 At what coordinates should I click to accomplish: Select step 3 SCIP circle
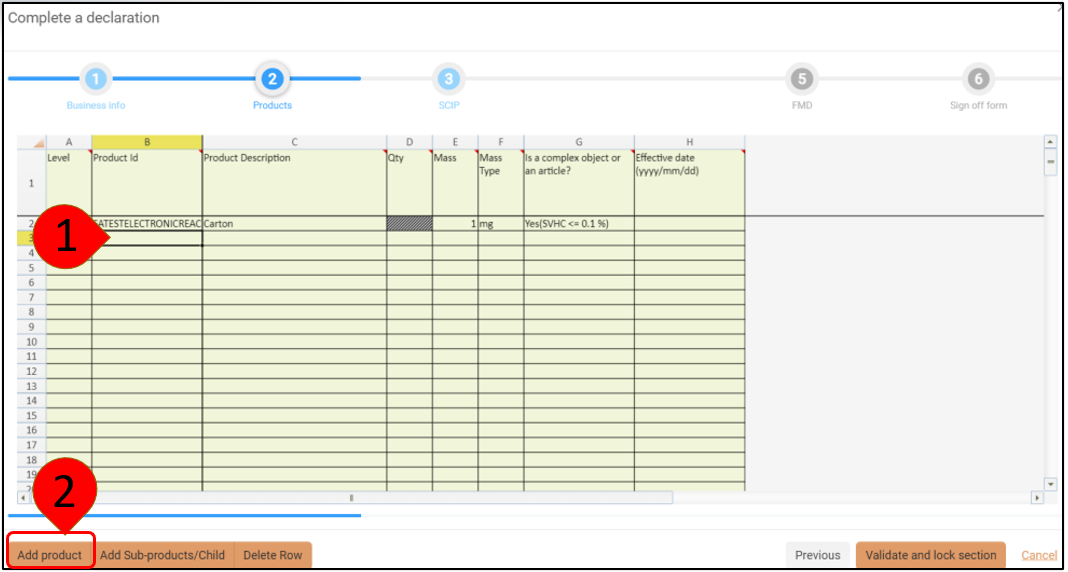(x=449, y=78)
